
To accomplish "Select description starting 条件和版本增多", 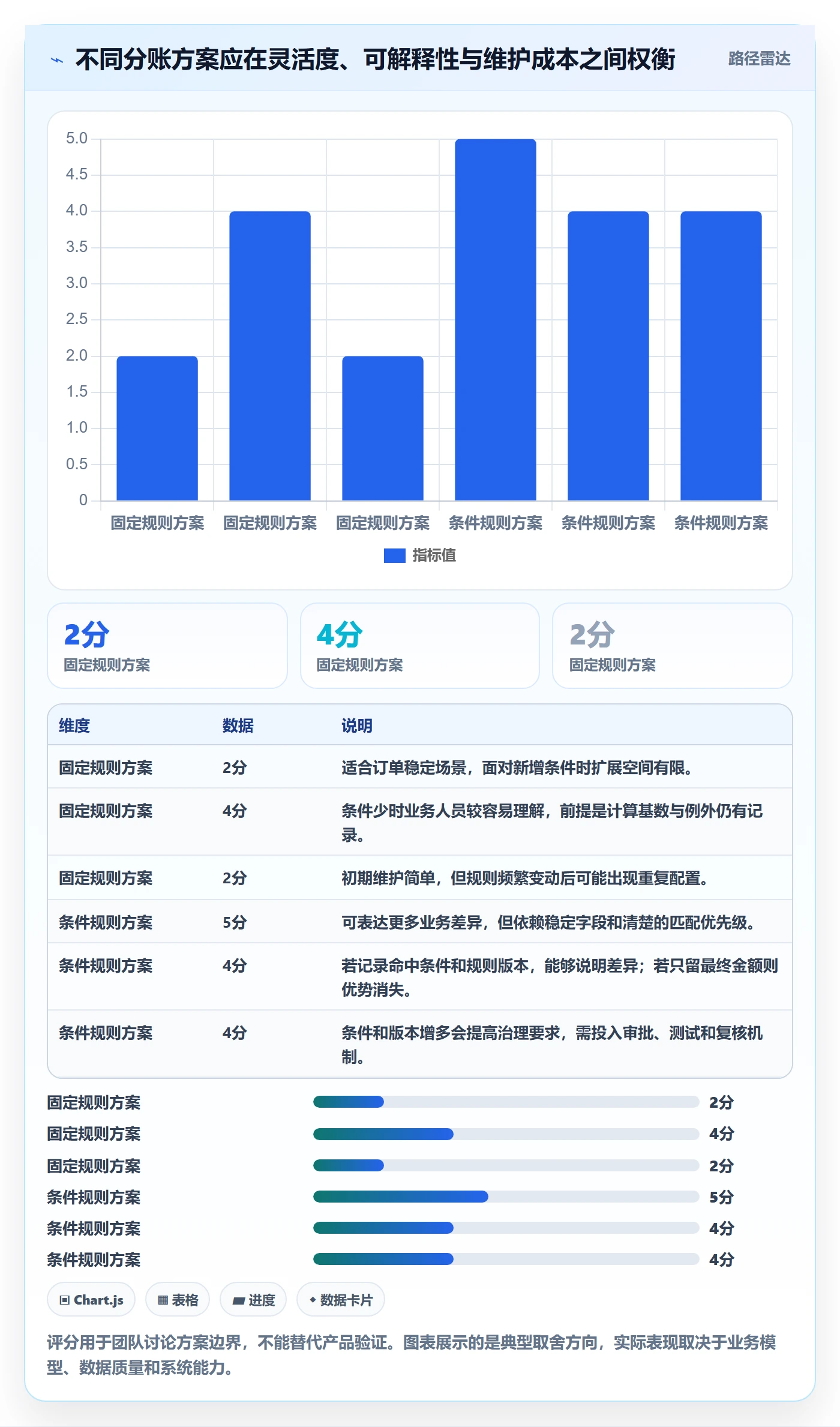I will pyautogui.click(x=552, y=1045).
